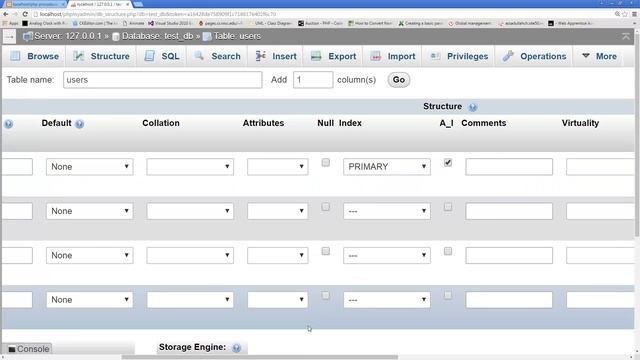640x360 pixels.
Task: Click the Import tab icon
Action: coord(376,56)
